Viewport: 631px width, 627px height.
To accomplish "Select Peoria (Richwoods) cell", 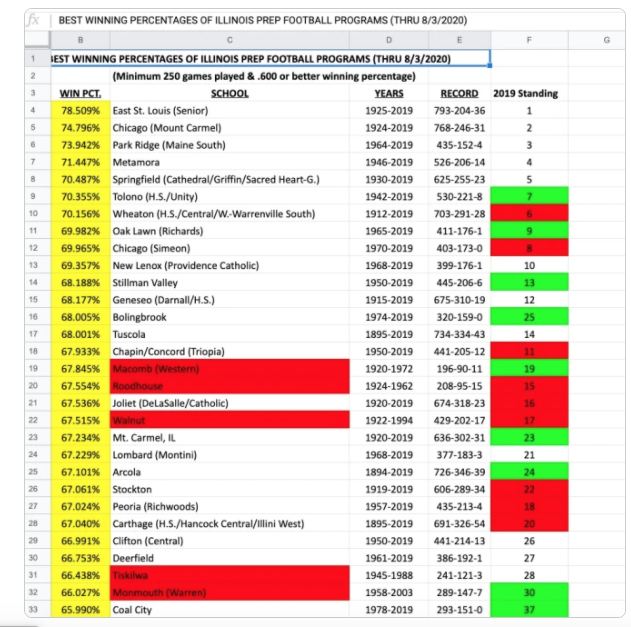I will click(229, 506).
